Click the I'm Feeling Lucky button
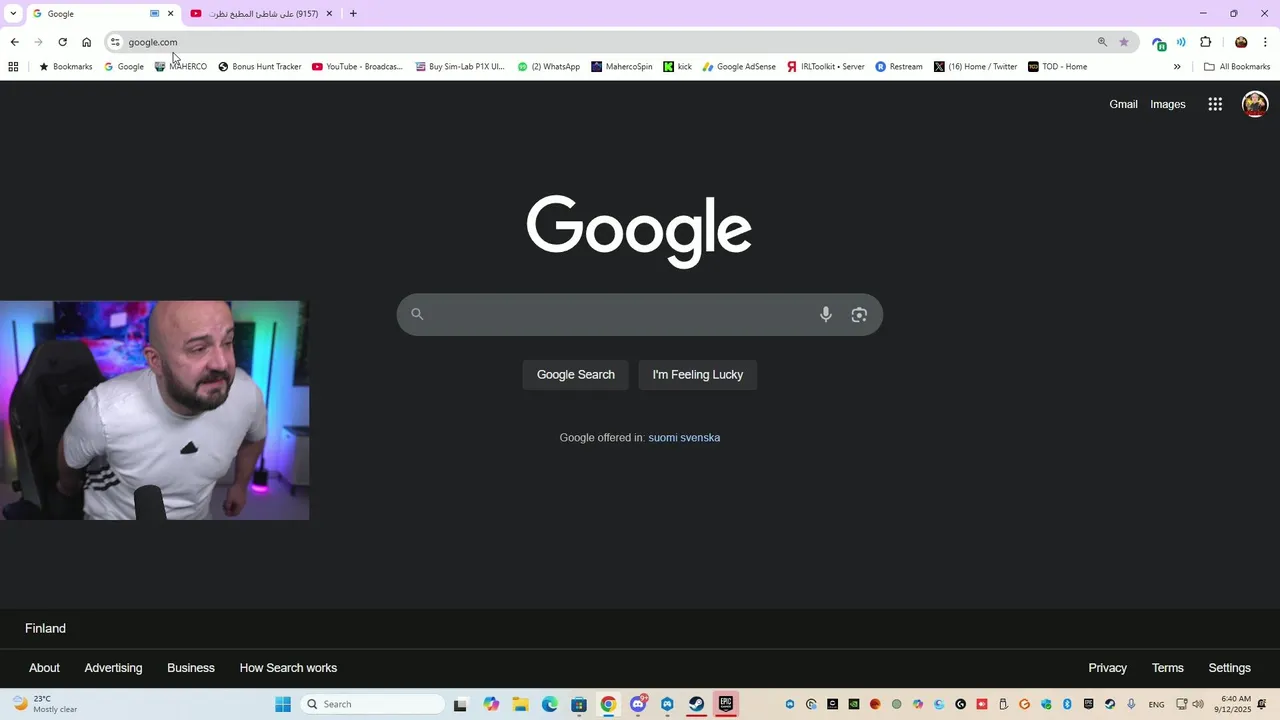 coord(698,375)
